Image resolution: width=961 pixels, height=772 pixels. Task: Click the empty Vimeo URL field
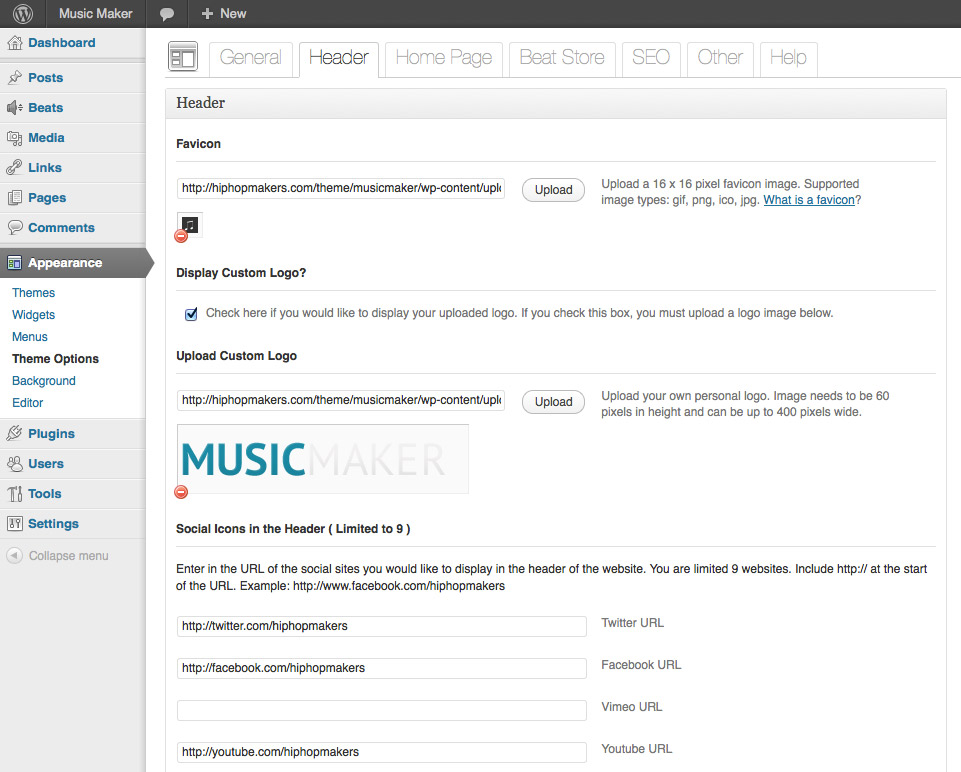pyautogui.click(x=381, y=710)
